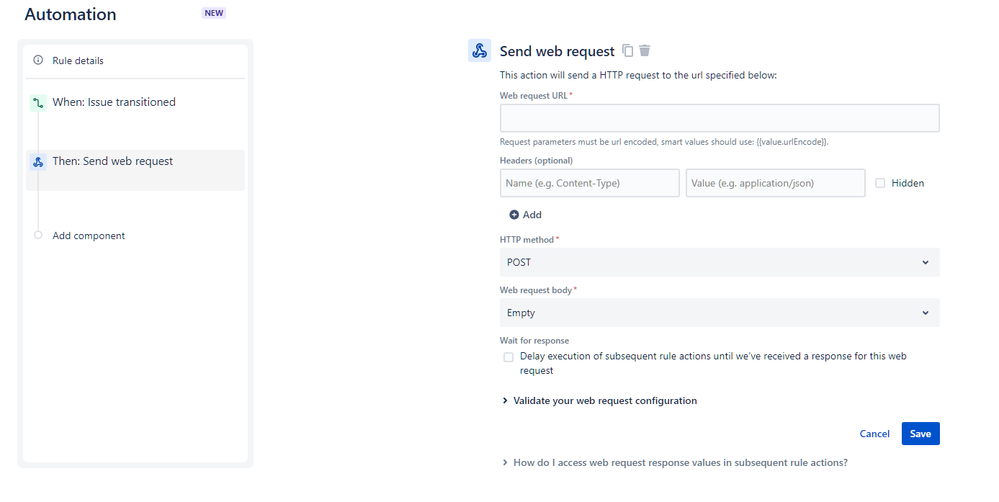Click the header Name input field
999x502 pixels.
[589, 183]
